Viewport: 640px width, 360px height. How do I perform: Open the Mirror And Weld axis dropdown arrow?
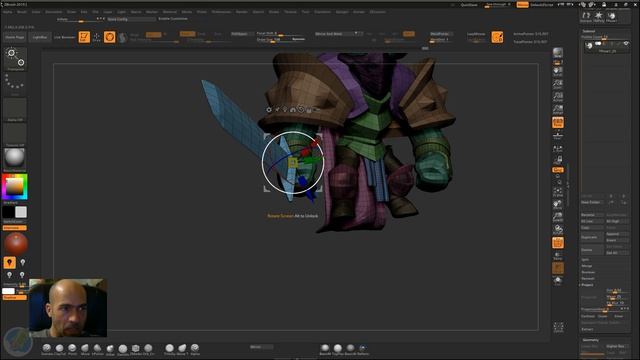(x=356, y=34)
